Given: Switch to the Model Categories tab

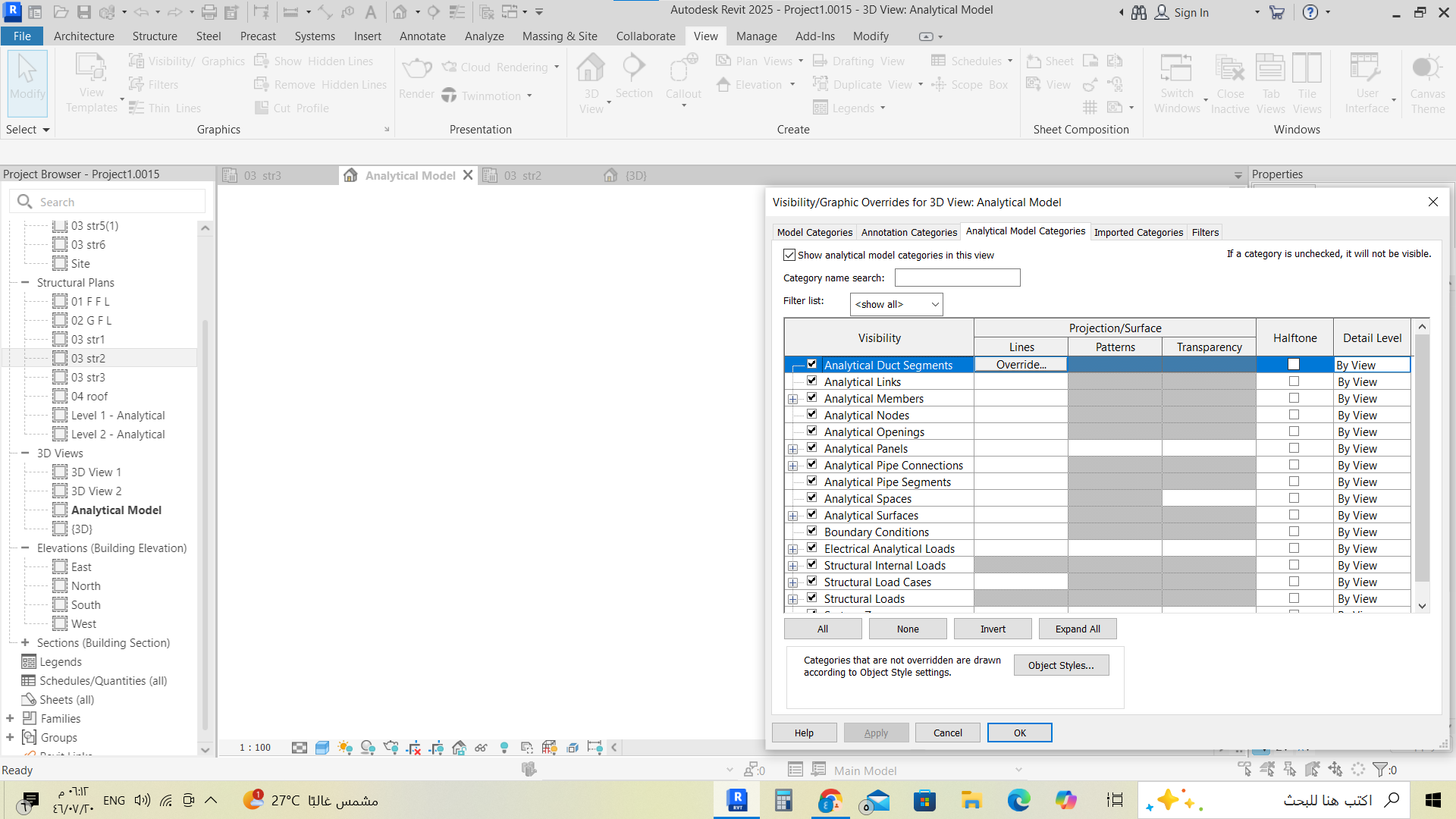Looking at the screenshot, I should pyautogui.click(x=814, y=232).
